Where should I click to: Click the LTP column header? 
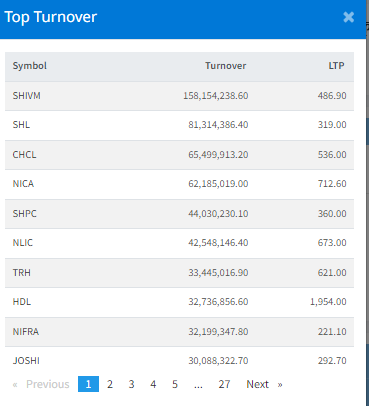point(336,66)
